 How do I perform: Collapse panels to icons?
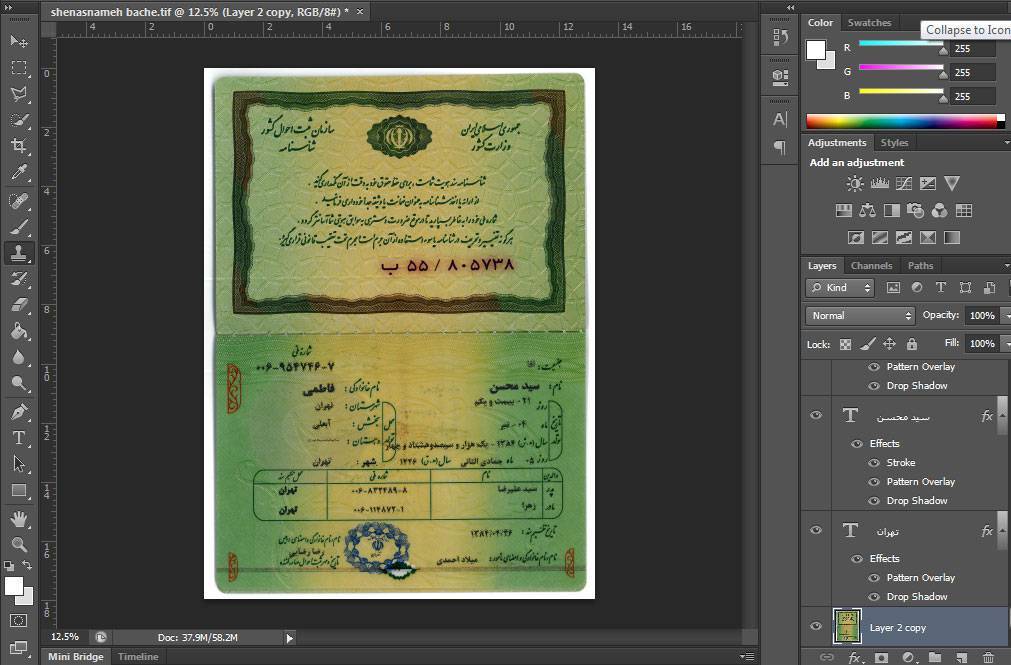coord(790,8)
